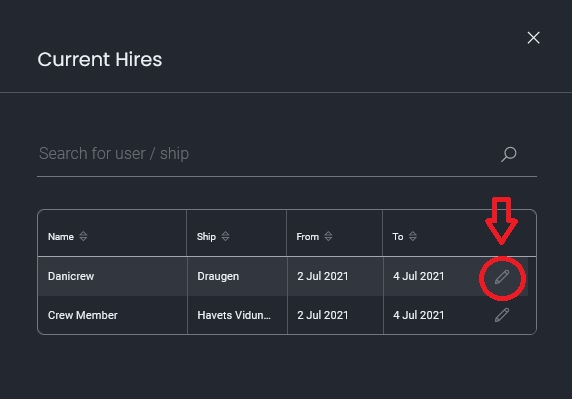This screenshot has width=572, height=399.
Task: Click the To column header label
Action: click(398, 237)
